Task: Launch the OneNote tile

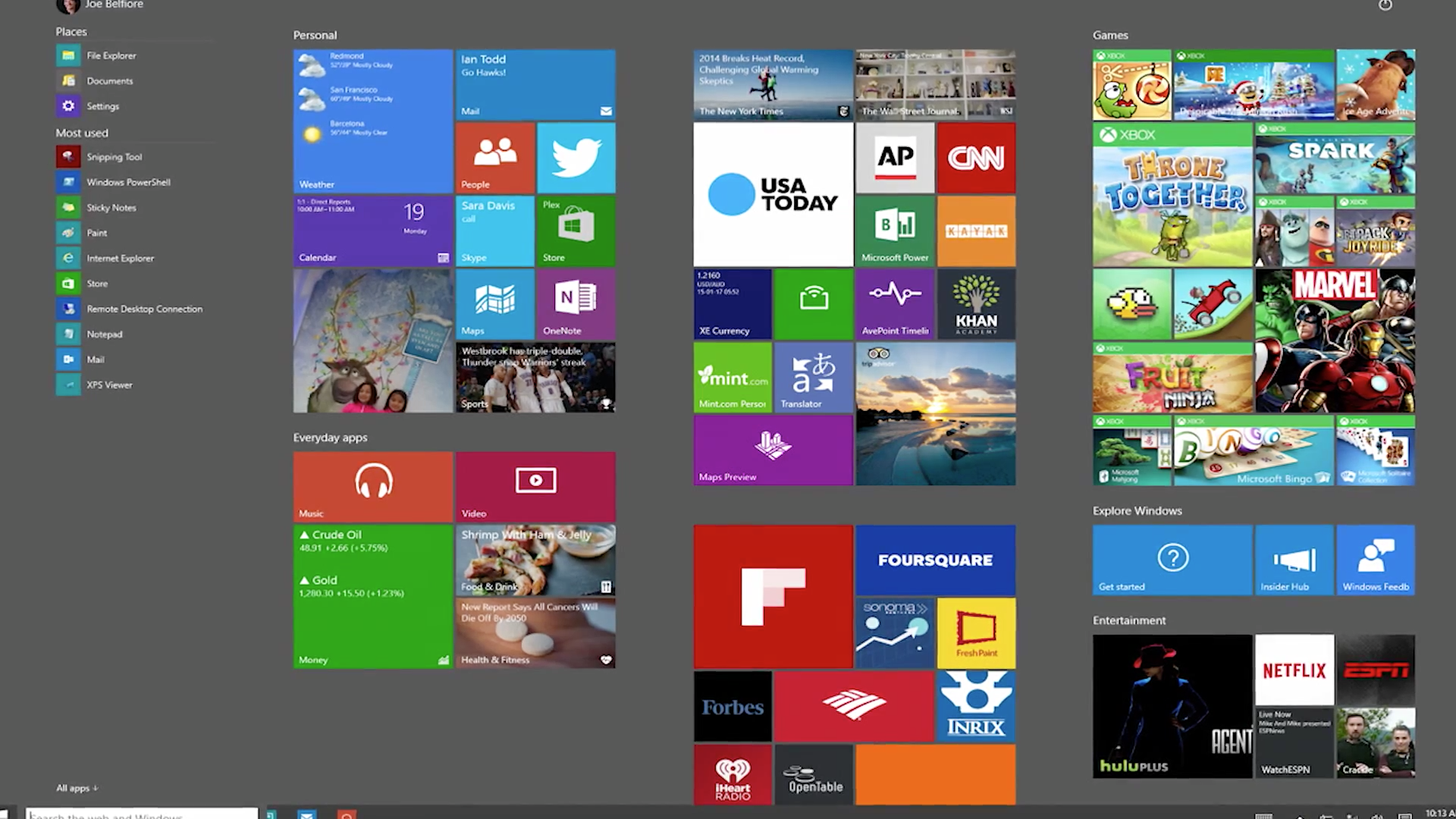Action: (x=576, y=304)
